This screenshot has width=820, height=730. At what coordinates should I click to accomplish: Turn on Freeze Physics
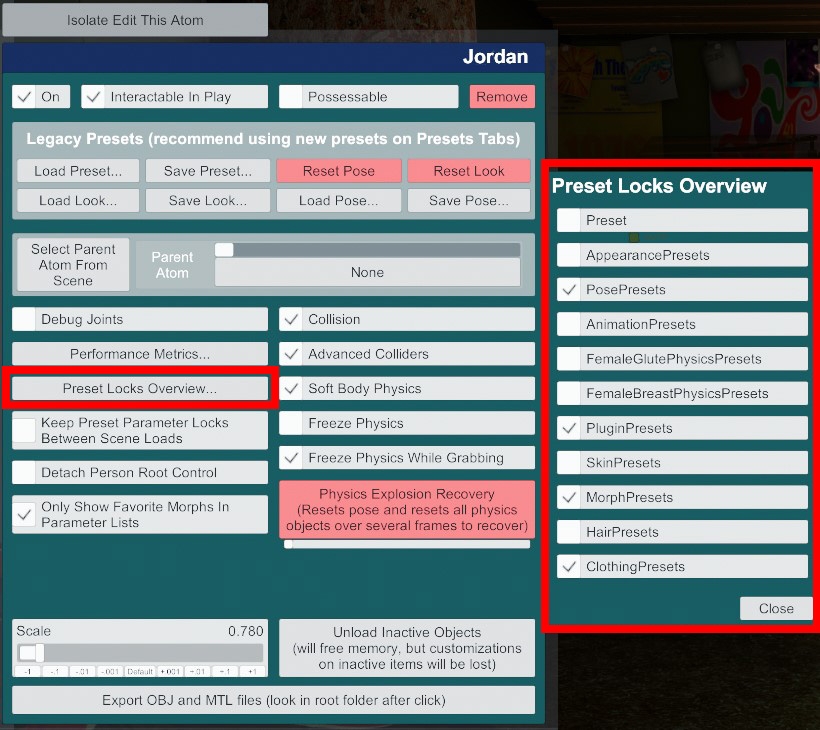(292, 424)
